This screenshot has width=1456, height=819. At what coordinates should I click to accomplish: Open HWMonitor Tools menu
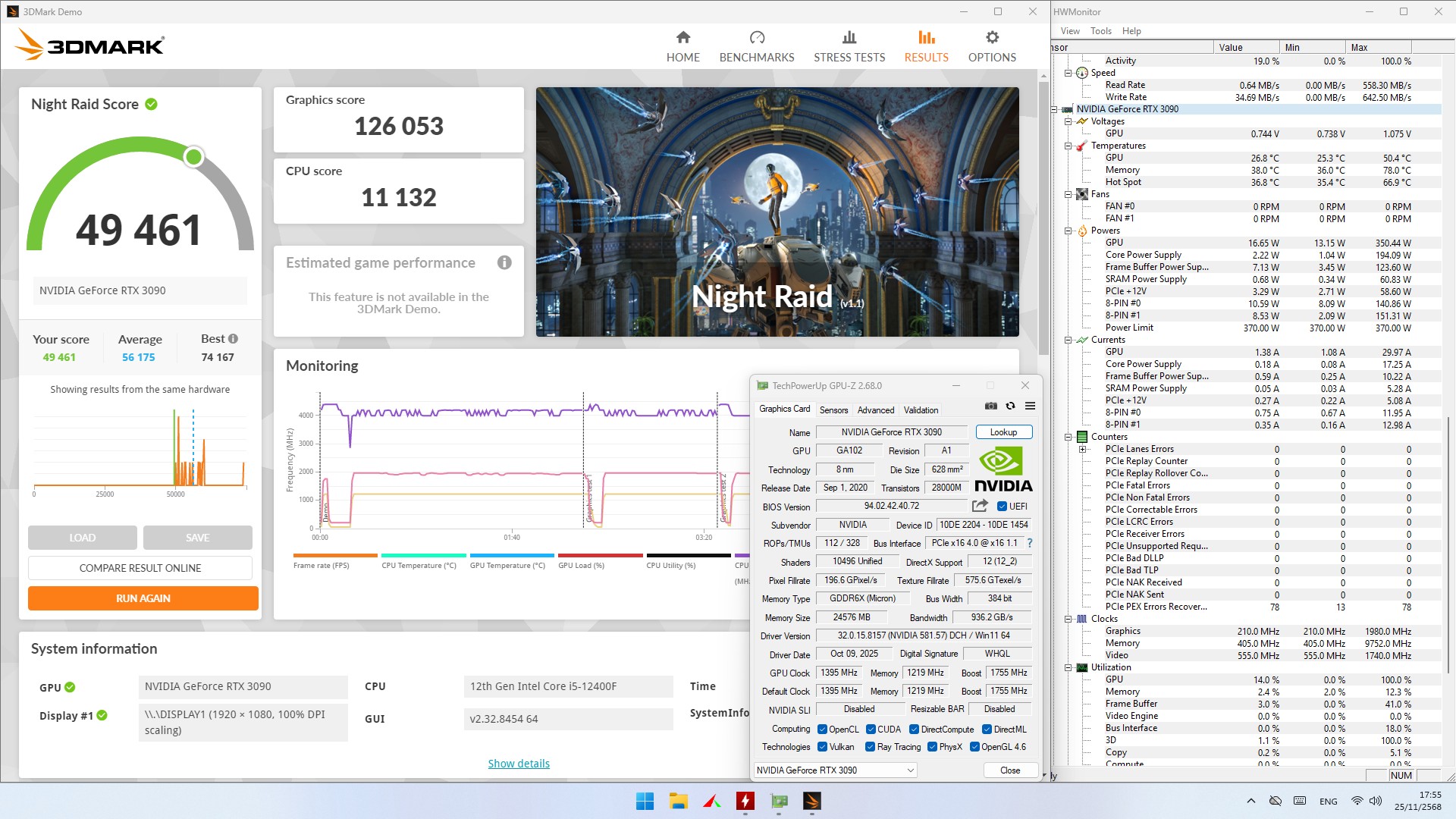click(1100, 31)
